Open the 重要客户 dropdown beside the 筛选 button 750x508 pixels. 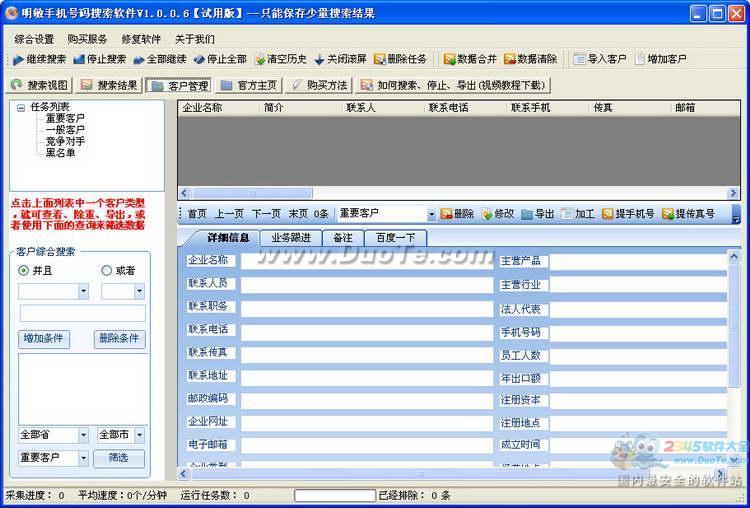(x=83, y=458)
